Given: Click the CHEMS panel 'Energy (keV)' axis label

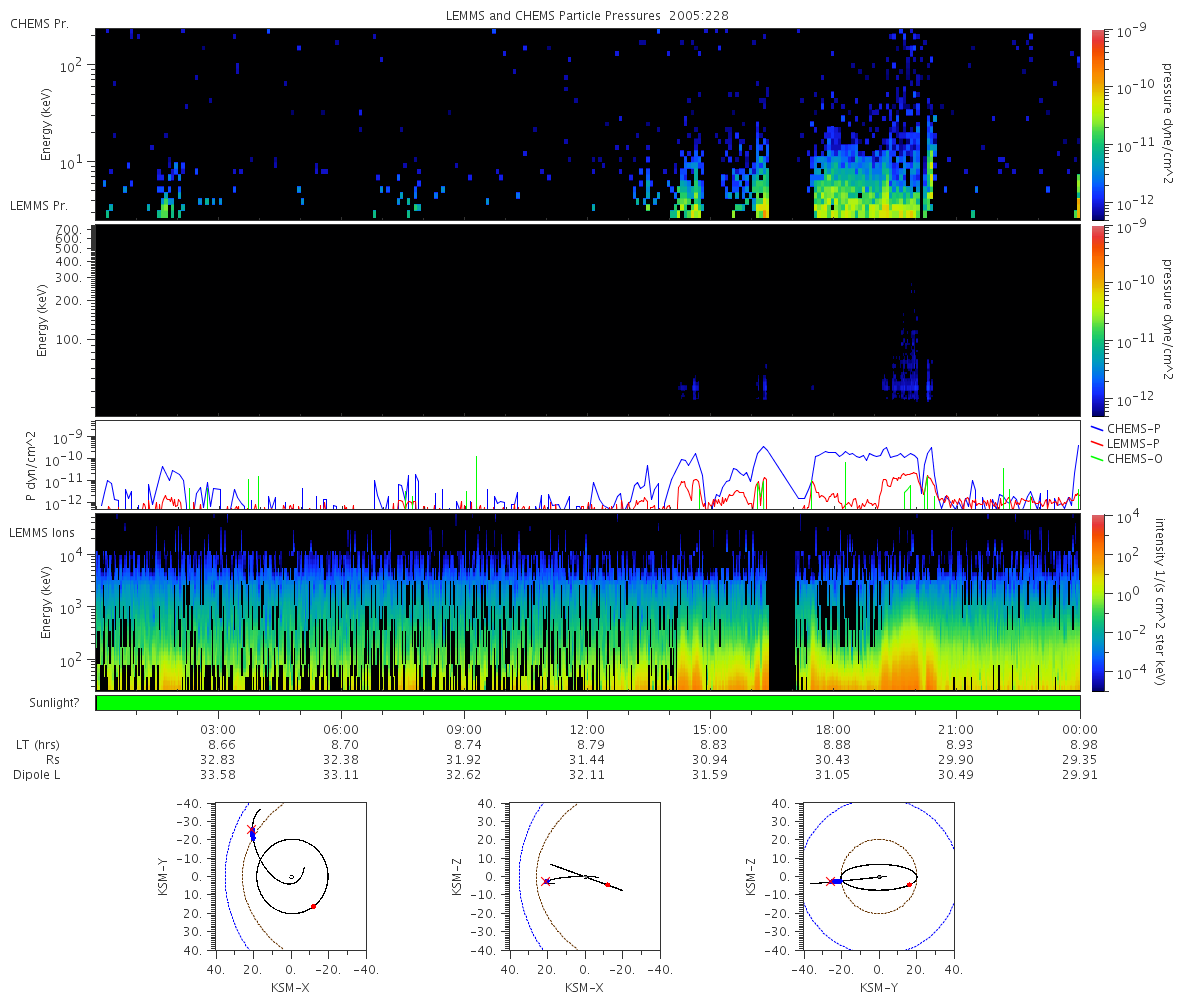Looking at the screenshot, I should click(x=46, y=124).
